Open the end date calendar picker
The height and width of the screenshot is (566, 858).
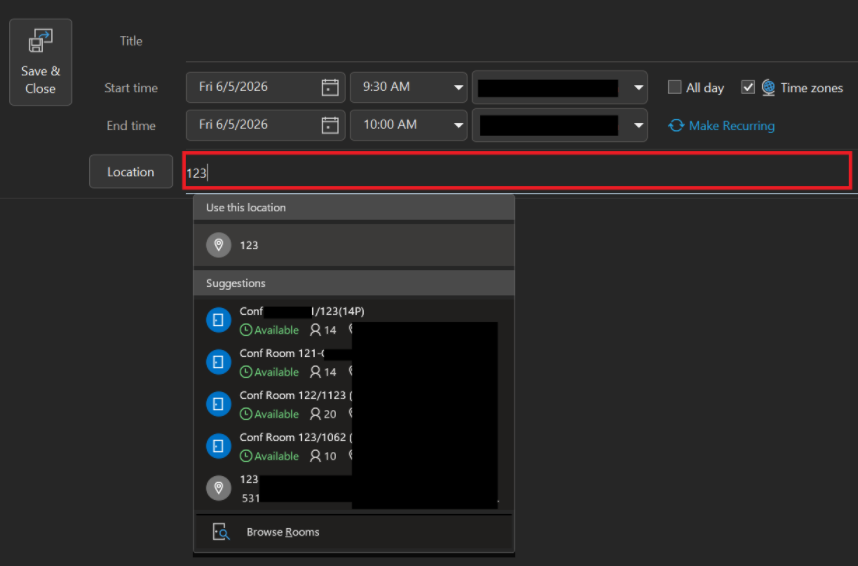click(x=329, y=125)
